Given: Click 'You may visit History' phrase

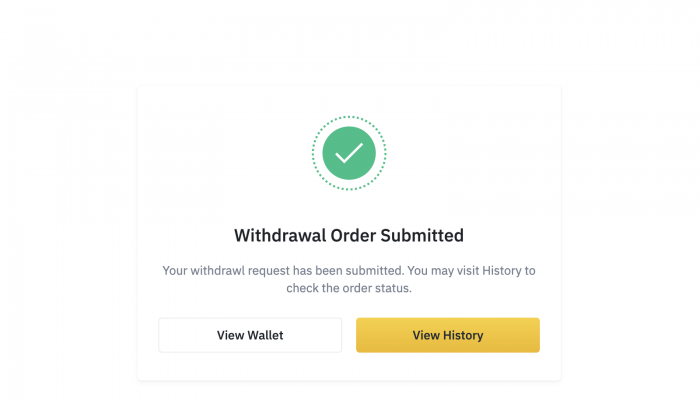Looking at the screenshot, I should [464, 271].
